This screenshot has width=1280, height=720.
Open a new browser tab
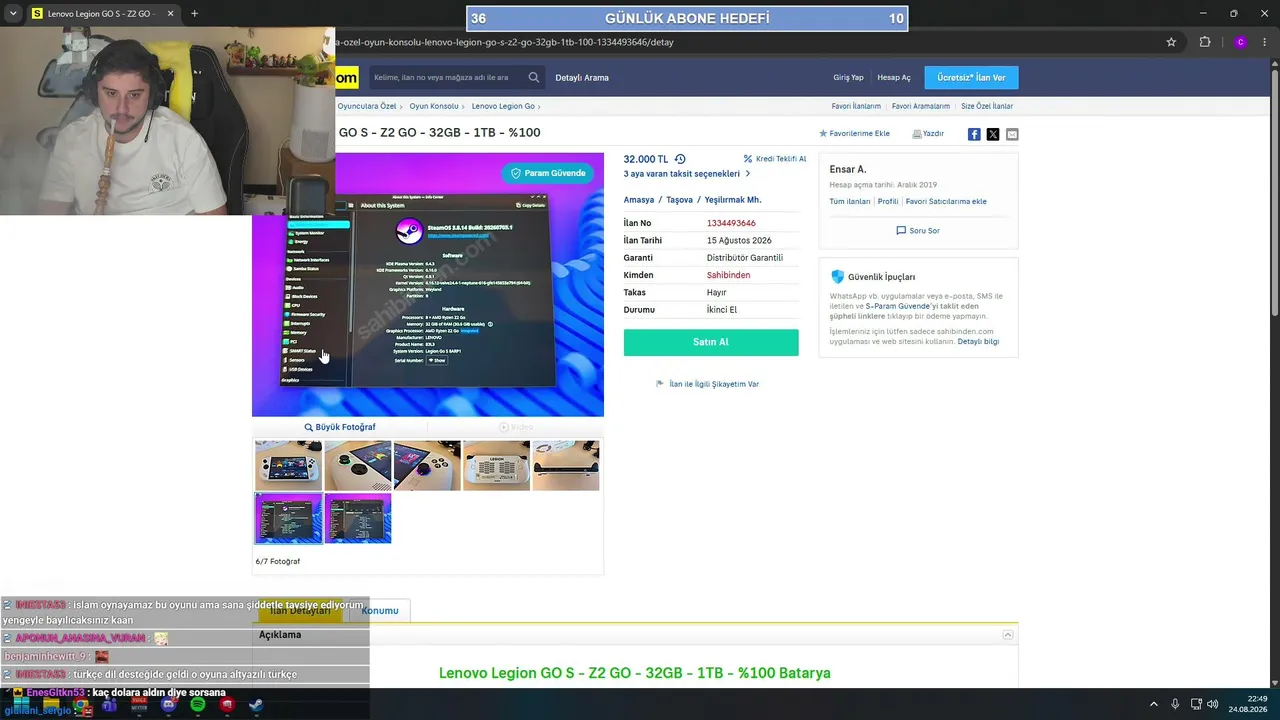point(194,14)
